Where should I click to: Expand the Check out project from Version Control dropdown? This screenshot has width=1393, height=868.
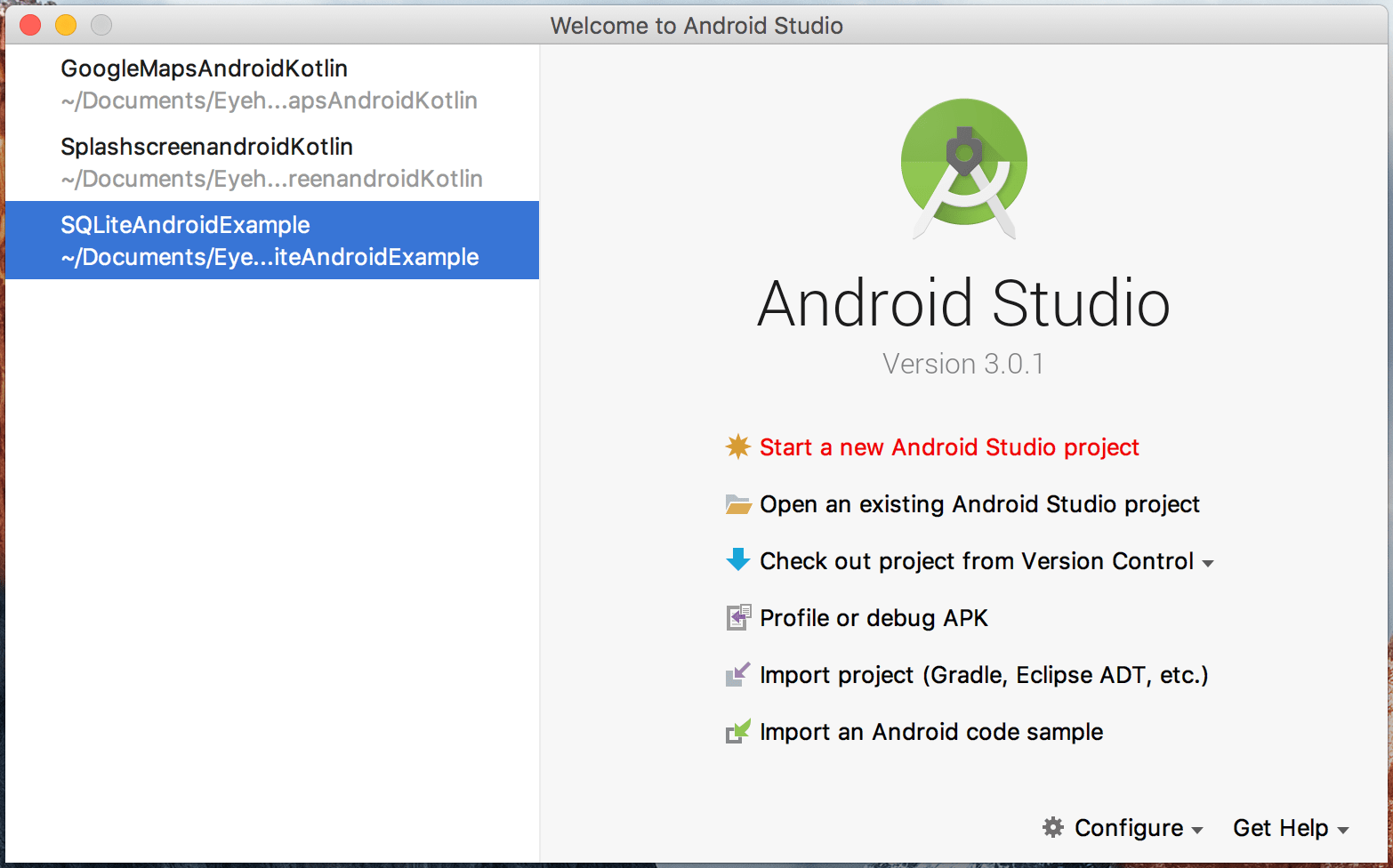pos(1210,562)
